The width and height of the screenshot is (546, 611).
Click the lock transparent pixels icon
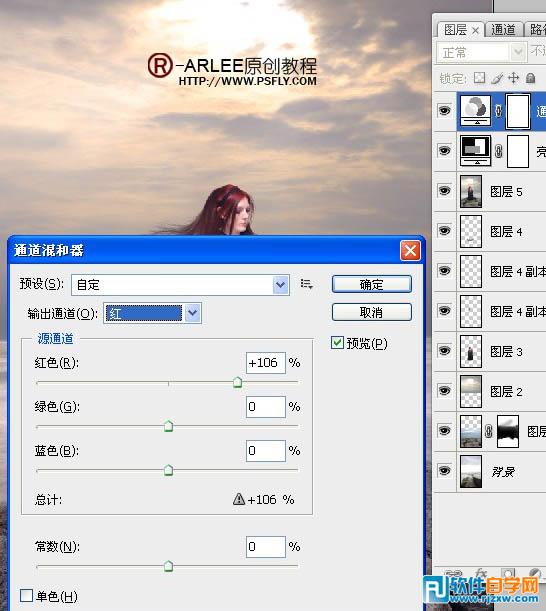tap(479, 78)
